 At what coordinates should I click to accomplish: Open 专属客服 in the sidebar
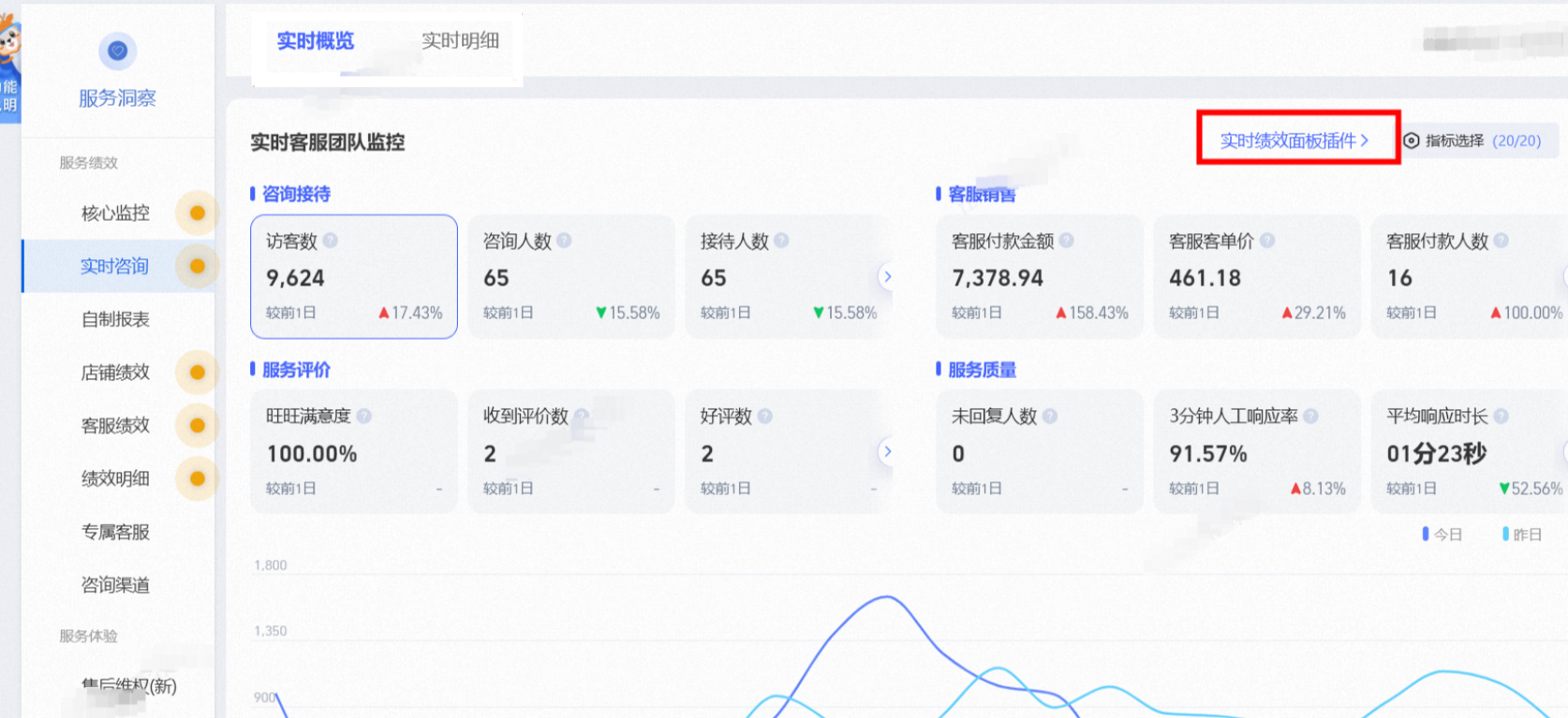pos(115,532)
